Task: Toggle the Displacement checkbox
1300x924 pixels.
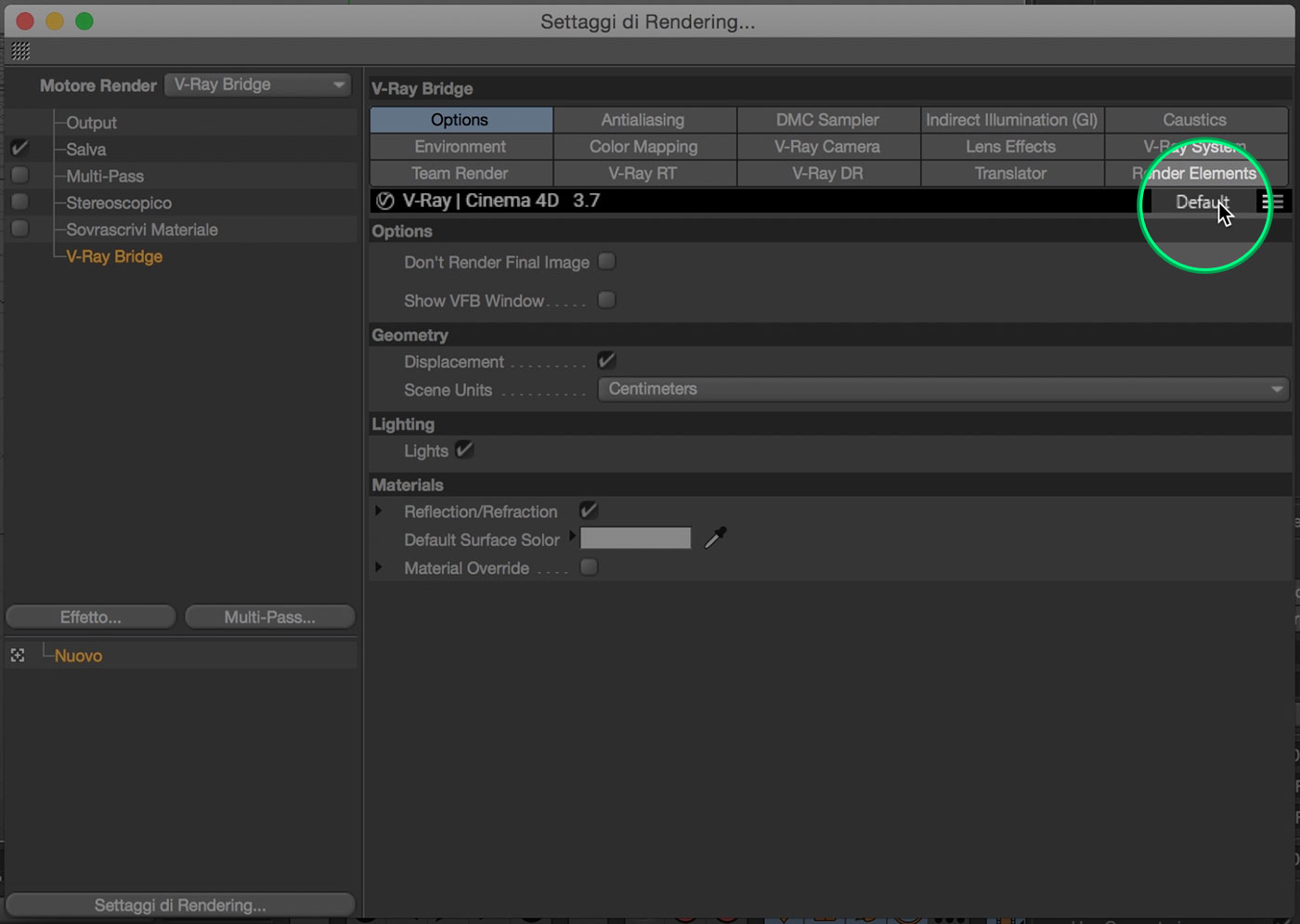Action: (607, 361)
